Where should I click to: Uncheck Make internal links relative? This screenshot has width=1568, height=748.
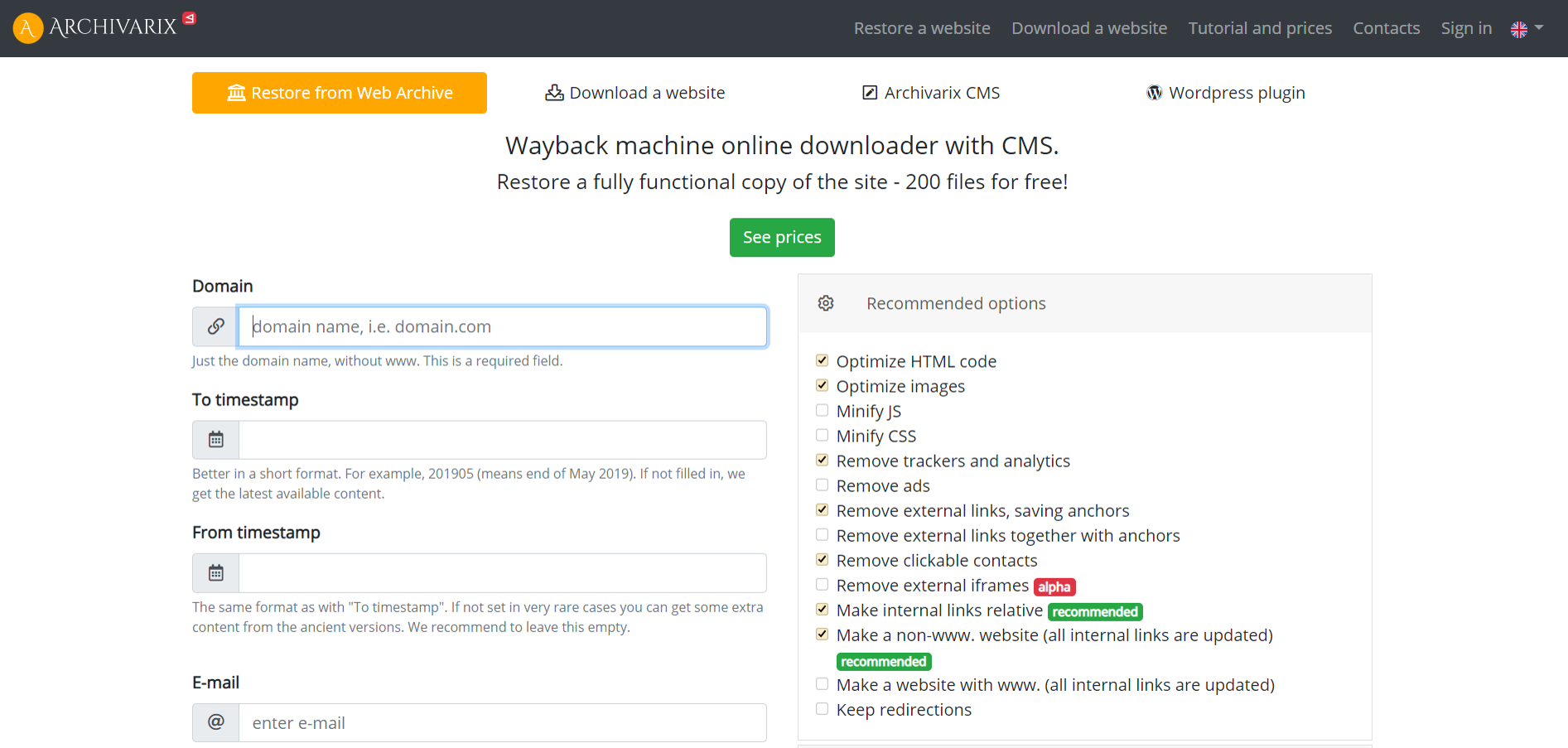822,609
